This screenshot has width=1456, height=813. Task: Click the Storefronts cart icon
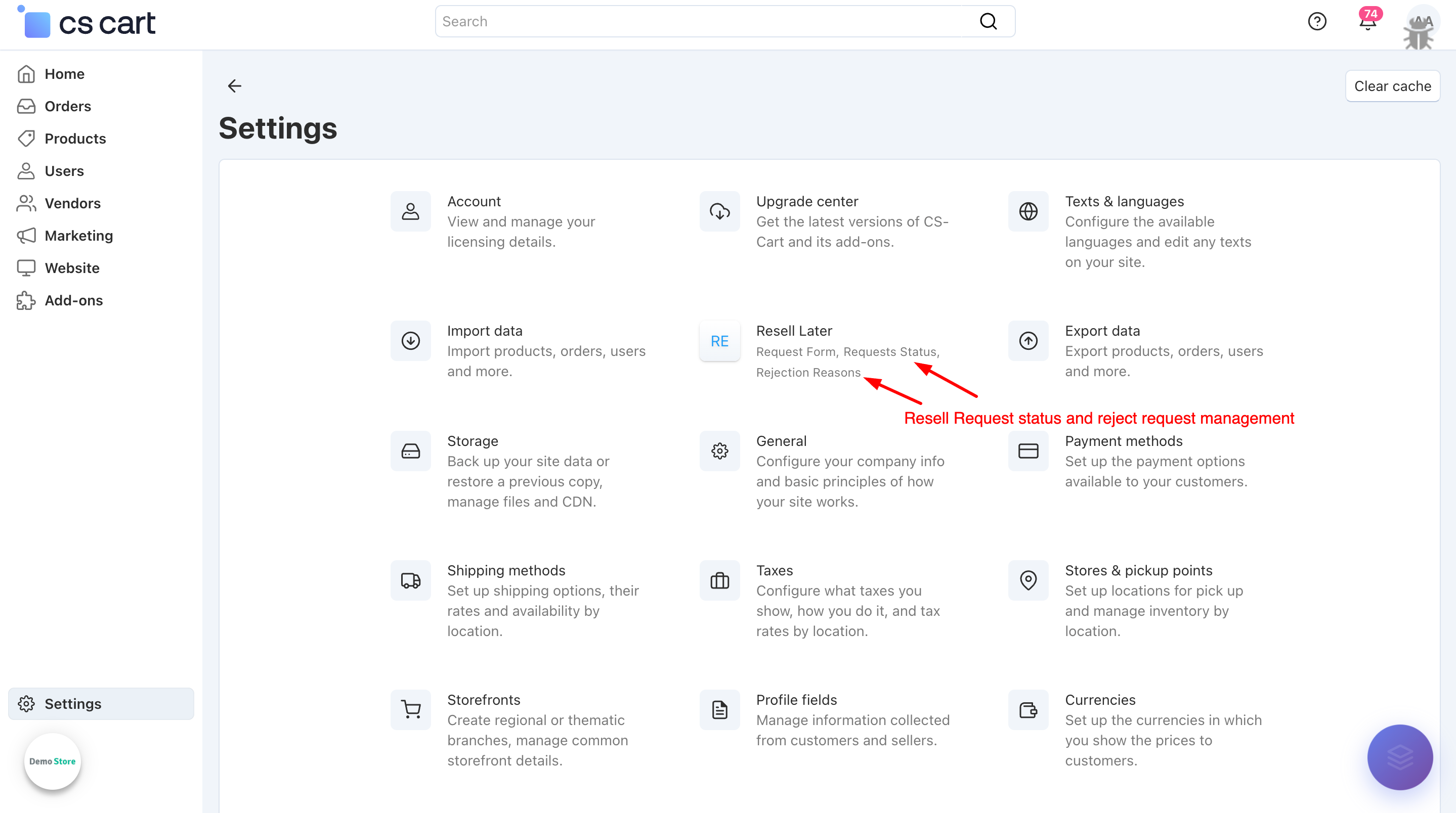tap(411, 710)
